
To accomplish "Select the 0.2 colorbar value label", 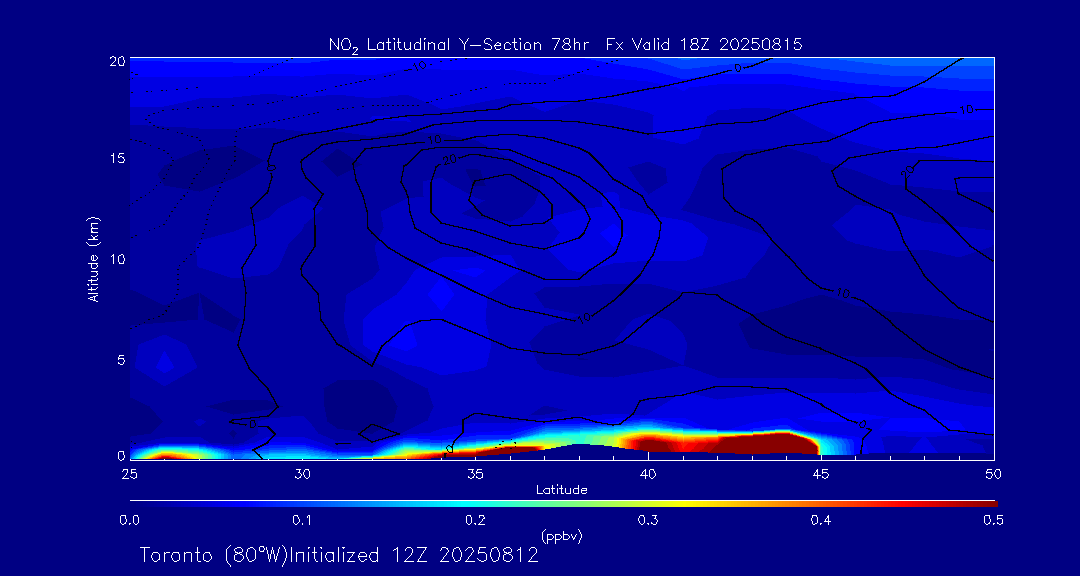I will (476, 520).
